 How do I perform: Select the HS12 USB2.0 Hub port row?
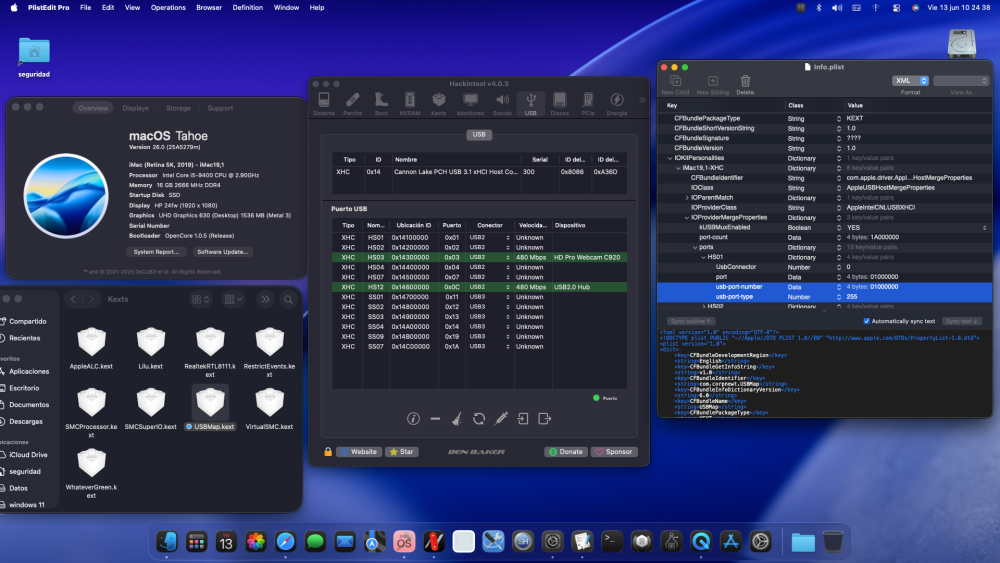coord(479,287)
